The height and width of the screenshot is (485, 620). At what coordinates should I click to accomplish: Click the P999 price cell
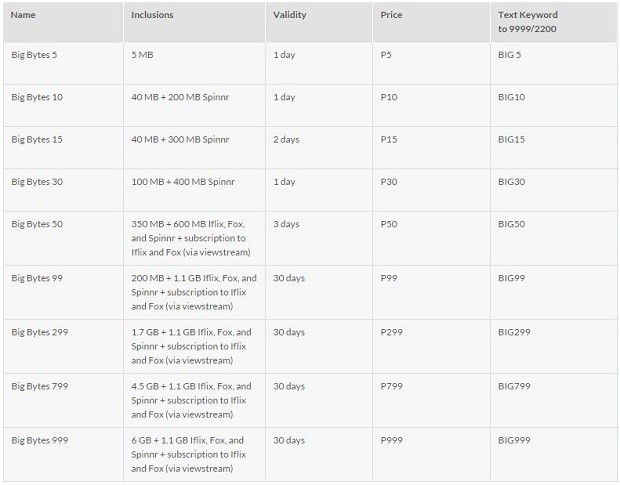(x=392, y=440)
